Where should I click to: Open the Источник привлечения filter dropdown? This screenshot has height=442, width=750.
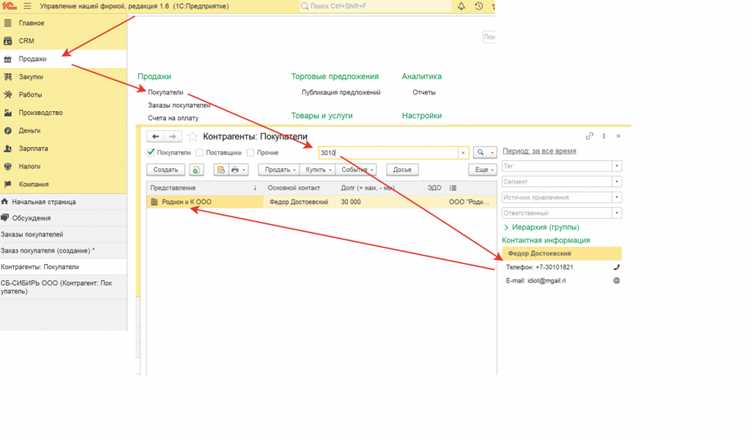tap(617, 197)
